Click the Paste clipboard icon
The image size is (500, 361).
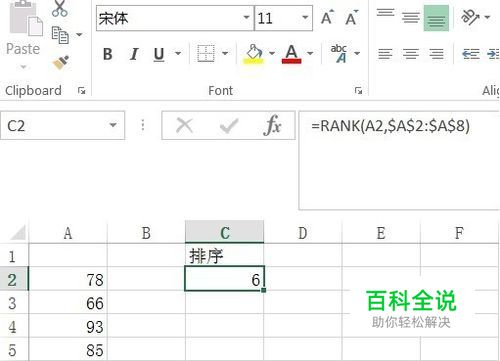pos(26,18)
